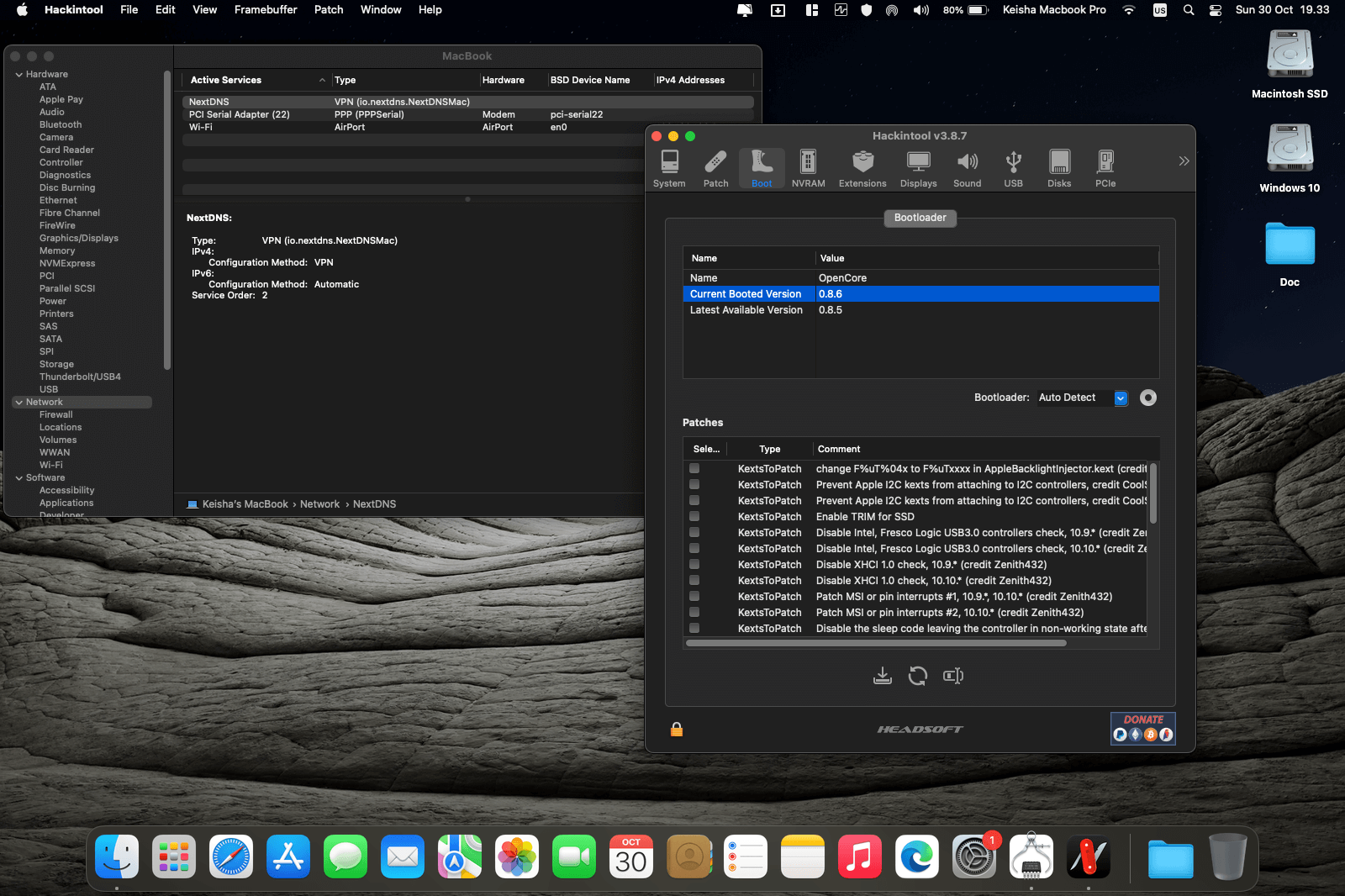Select Wi-Fi row in Active Services
The width and height of the screenshot is (1345, 896).
201,128
